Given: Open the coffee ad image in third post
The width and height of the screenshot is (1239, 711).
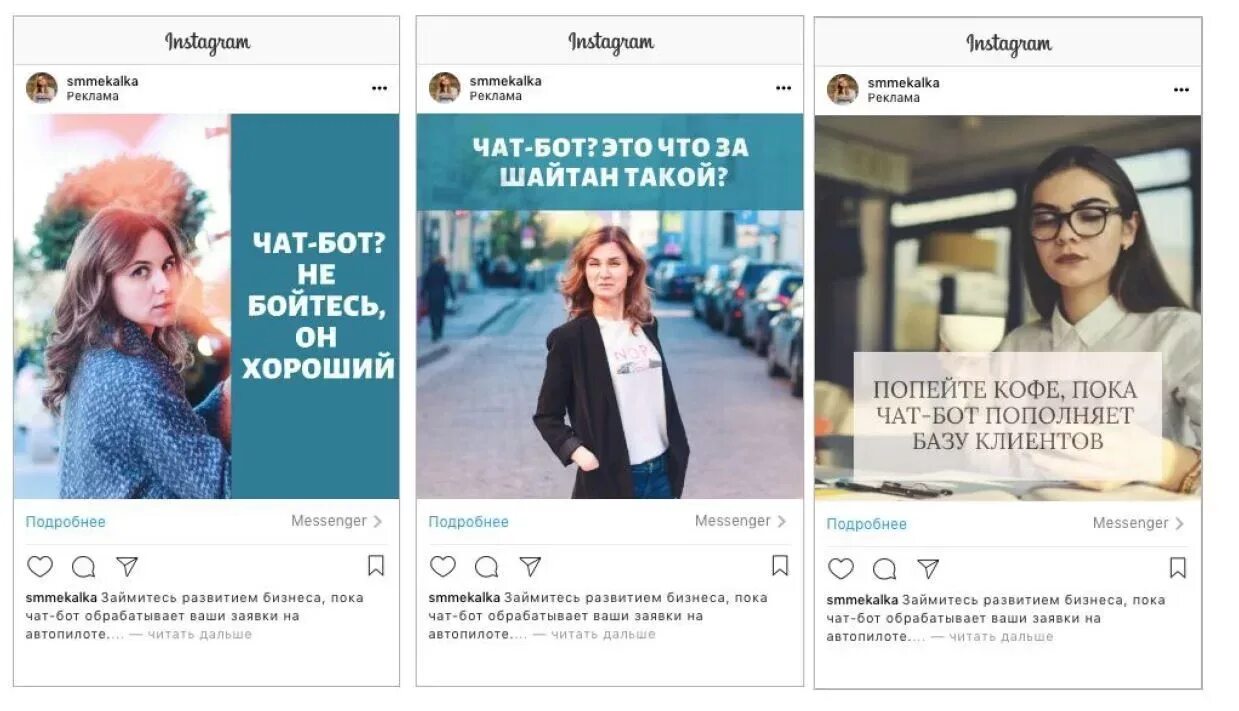Looking at the screenshot, I should click(x=1008, y=308).
